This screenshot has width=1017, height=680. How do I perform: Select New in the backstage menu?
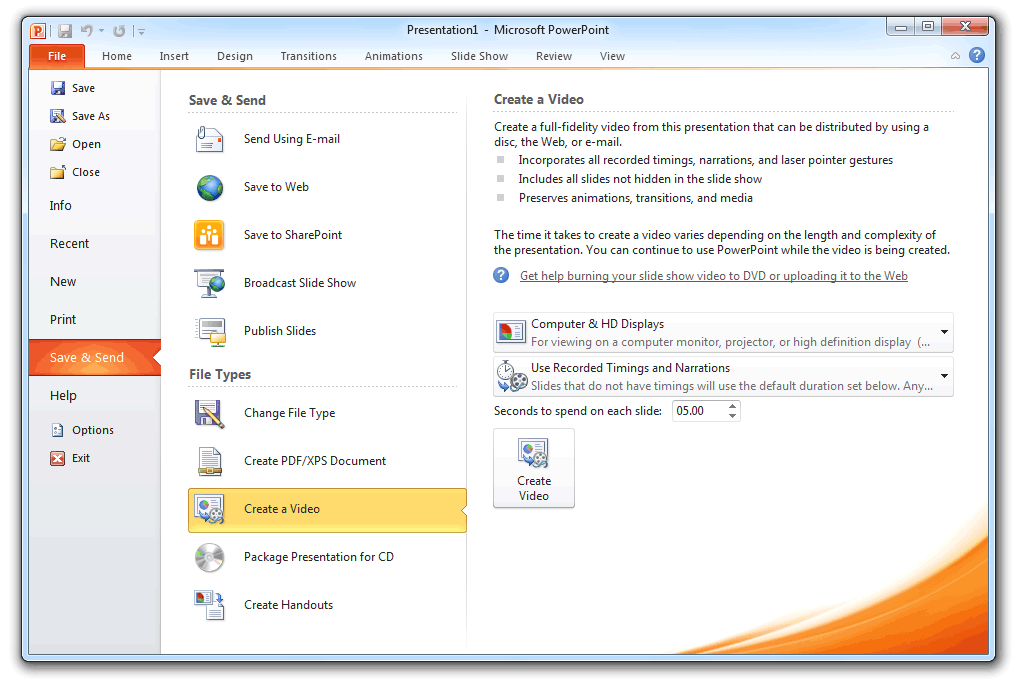click(x=95, y=282)
